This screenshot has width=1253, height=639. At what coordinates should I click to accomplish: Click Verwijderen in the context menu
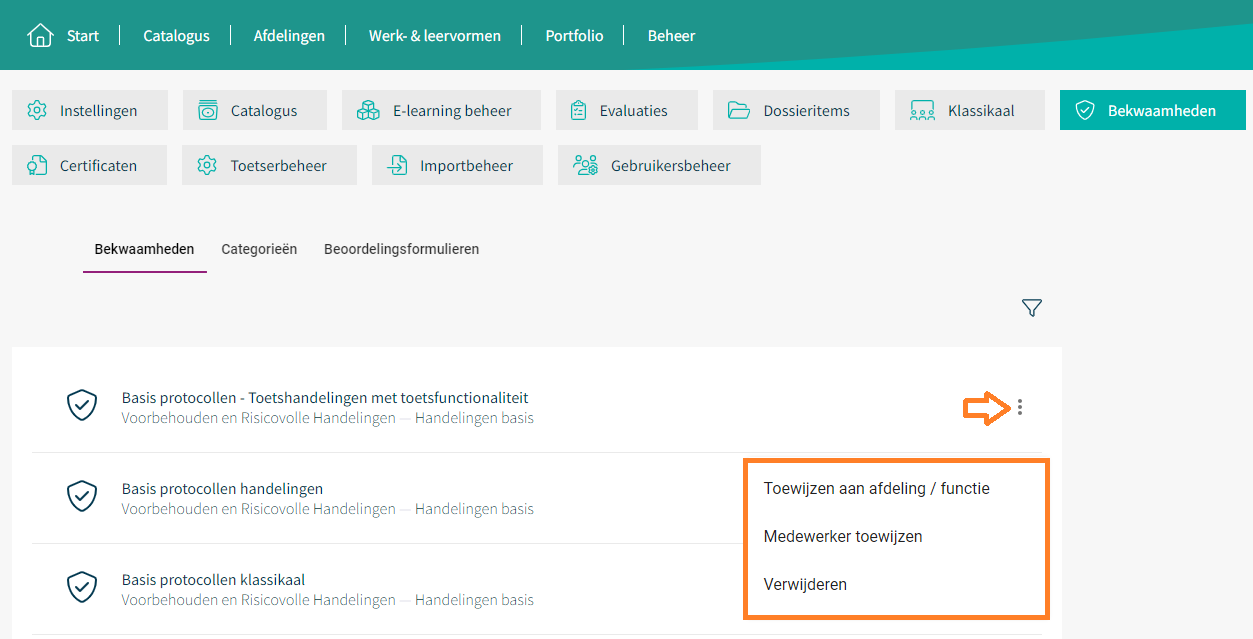(x=805, y=584)
